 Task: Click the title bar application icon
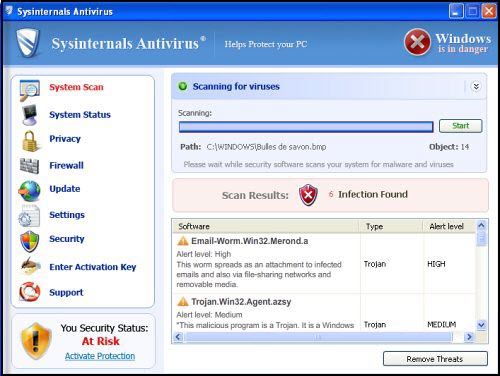(9, 11)
